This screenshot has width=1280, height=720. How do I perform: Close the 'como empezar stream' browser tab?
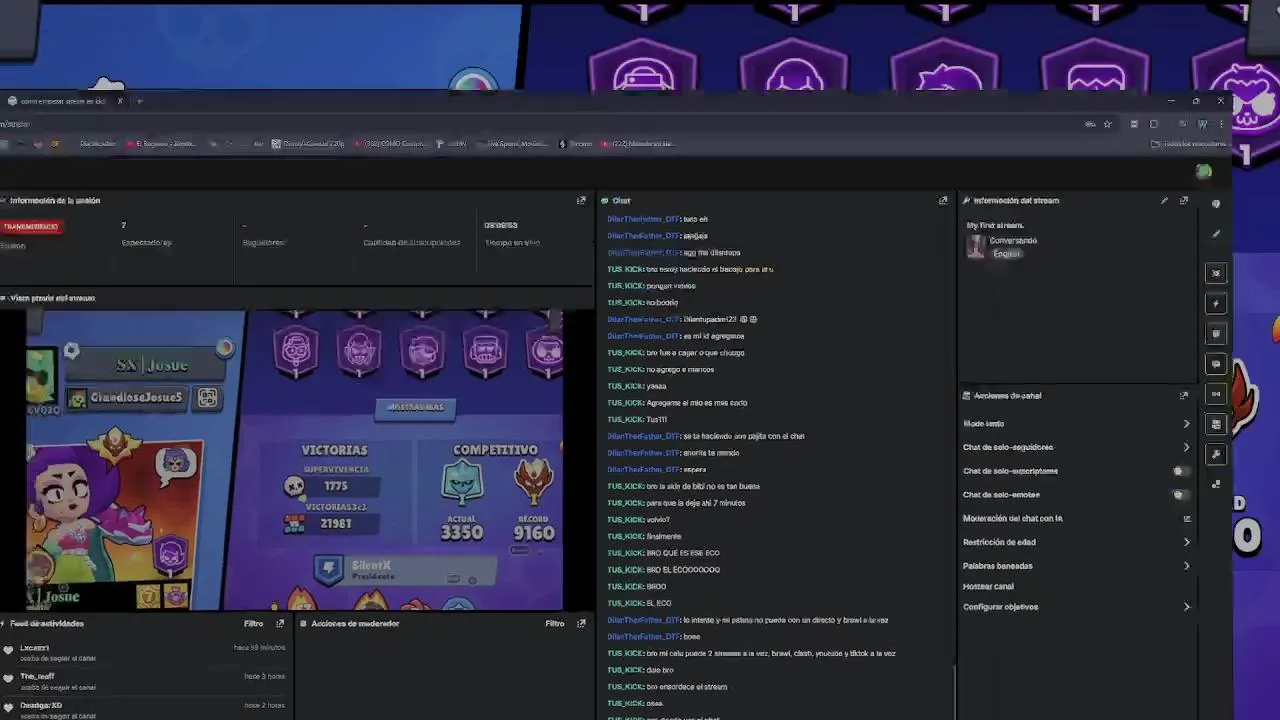pyautogui.click(x=119, y=101)
